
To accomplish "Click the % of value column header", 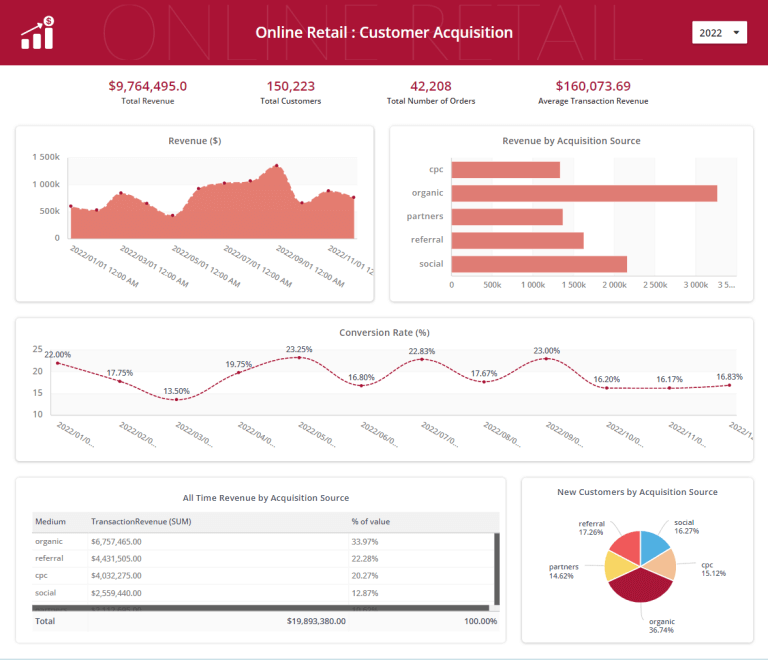I will [376, 522].
